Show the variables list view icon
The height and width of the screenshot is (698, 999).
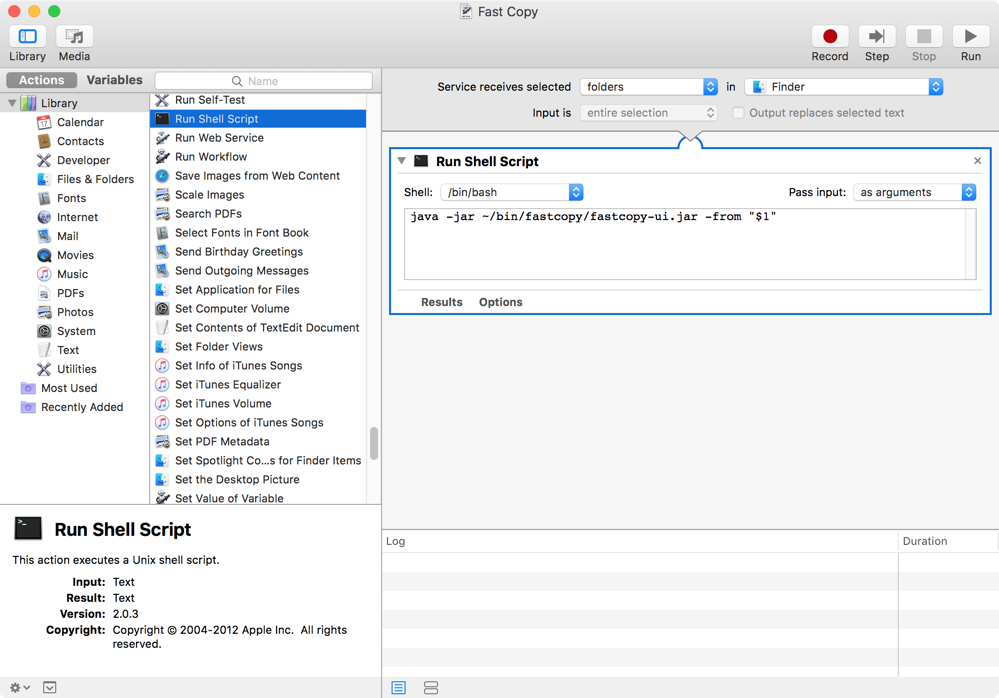click(431, 688)
